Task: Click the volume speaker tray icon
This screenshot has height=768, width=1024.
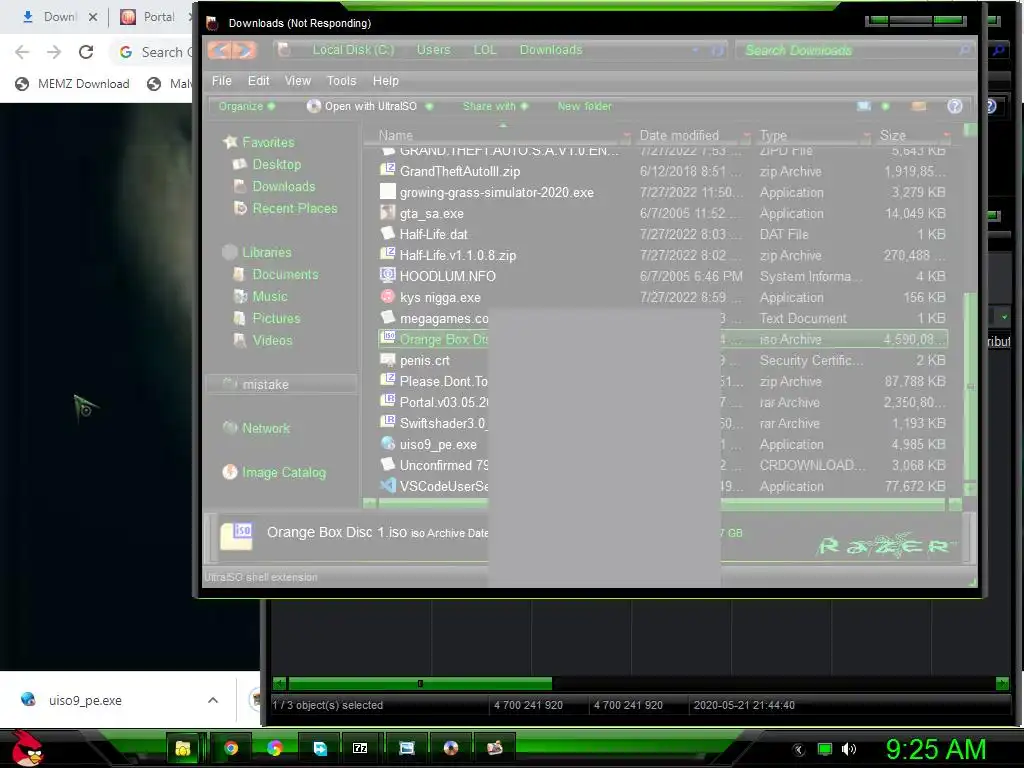Action: pyautogui.click(x=849, y=749)
